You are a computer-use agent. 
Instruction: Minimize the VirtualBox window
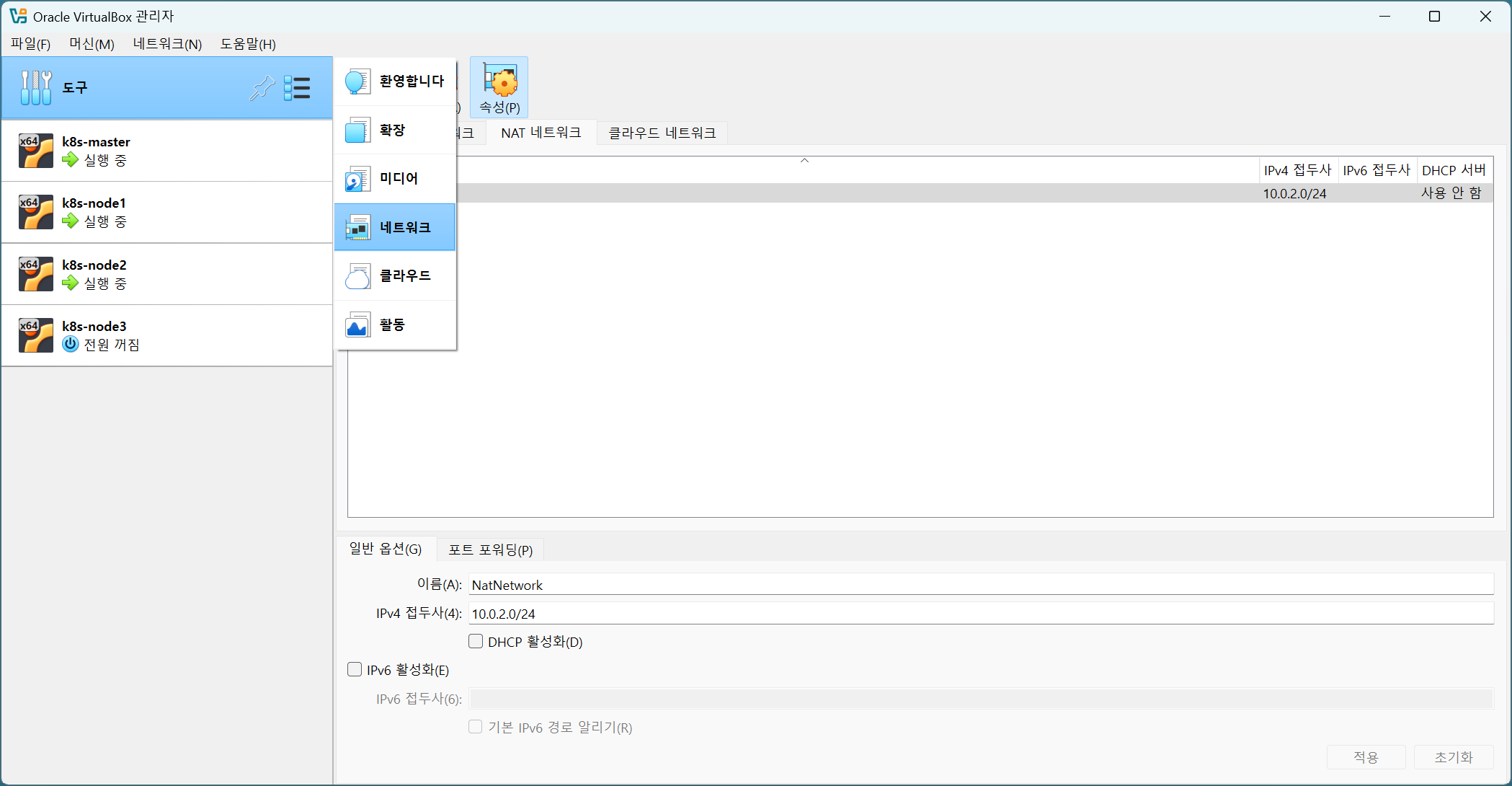tap(1384, 16)
